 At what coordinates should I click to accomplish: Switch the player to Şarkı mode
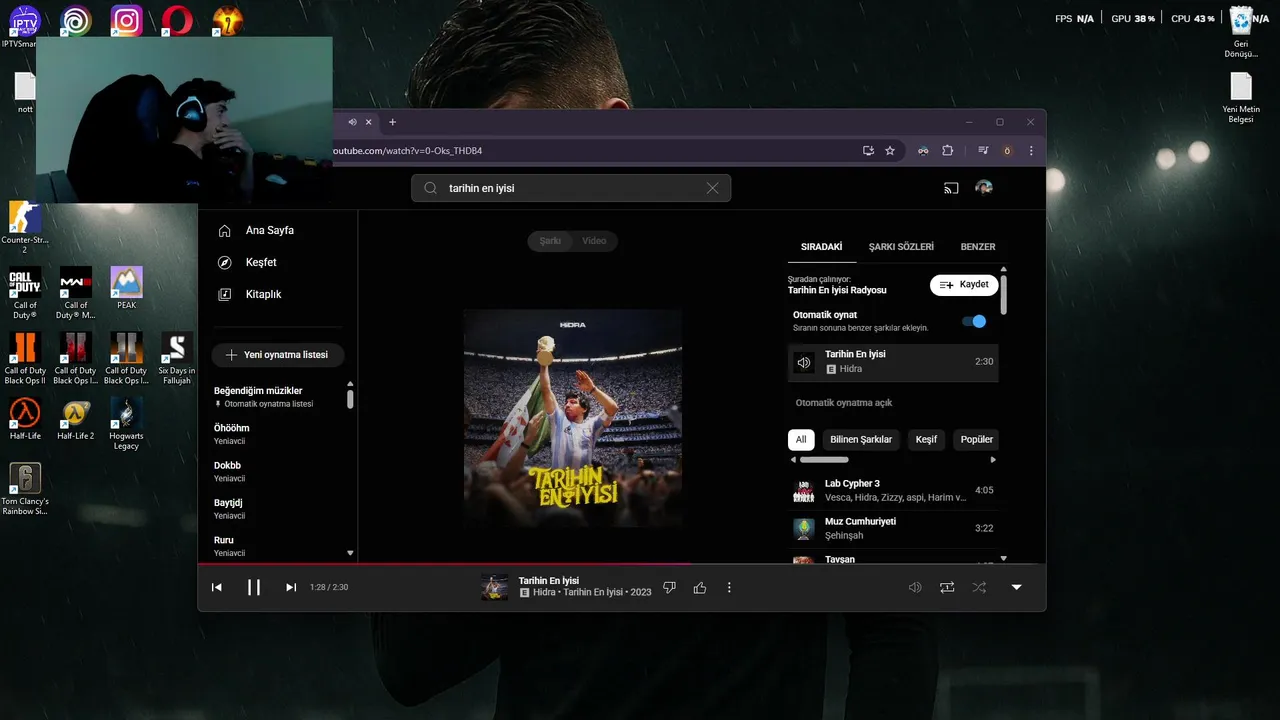tap(550, 241)
